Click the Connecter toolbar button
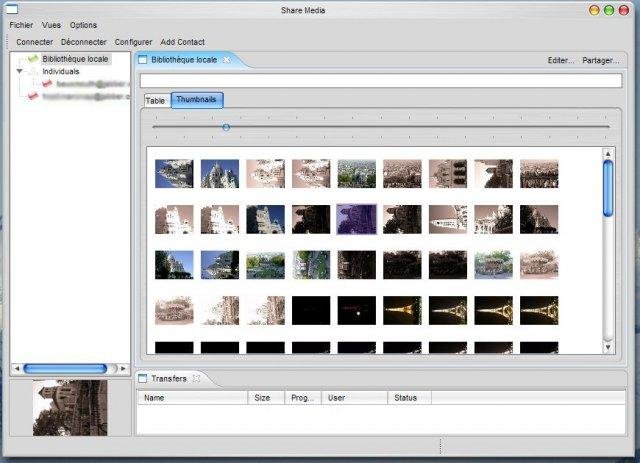This screenshot has width=640, height=463. pos(35,42)
